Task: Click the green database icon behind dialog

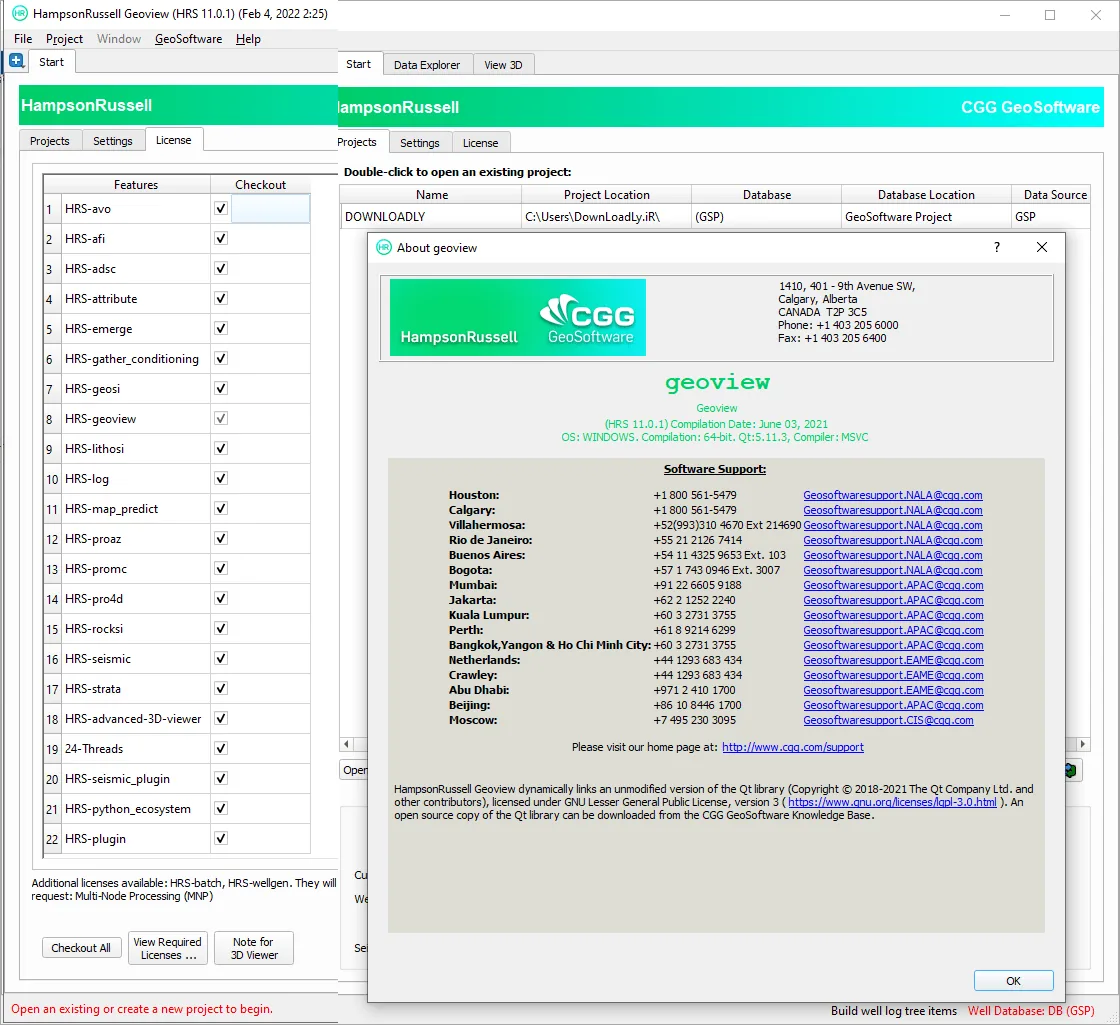Action: click(1071, 770)
